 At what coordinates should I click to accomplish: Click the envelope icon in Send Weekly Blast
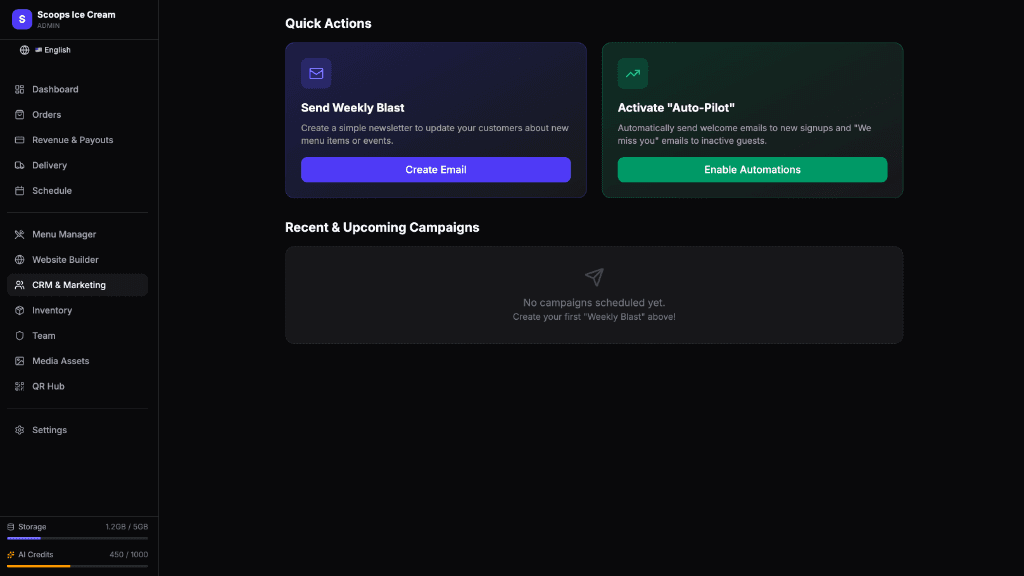[x=316, y=73]
